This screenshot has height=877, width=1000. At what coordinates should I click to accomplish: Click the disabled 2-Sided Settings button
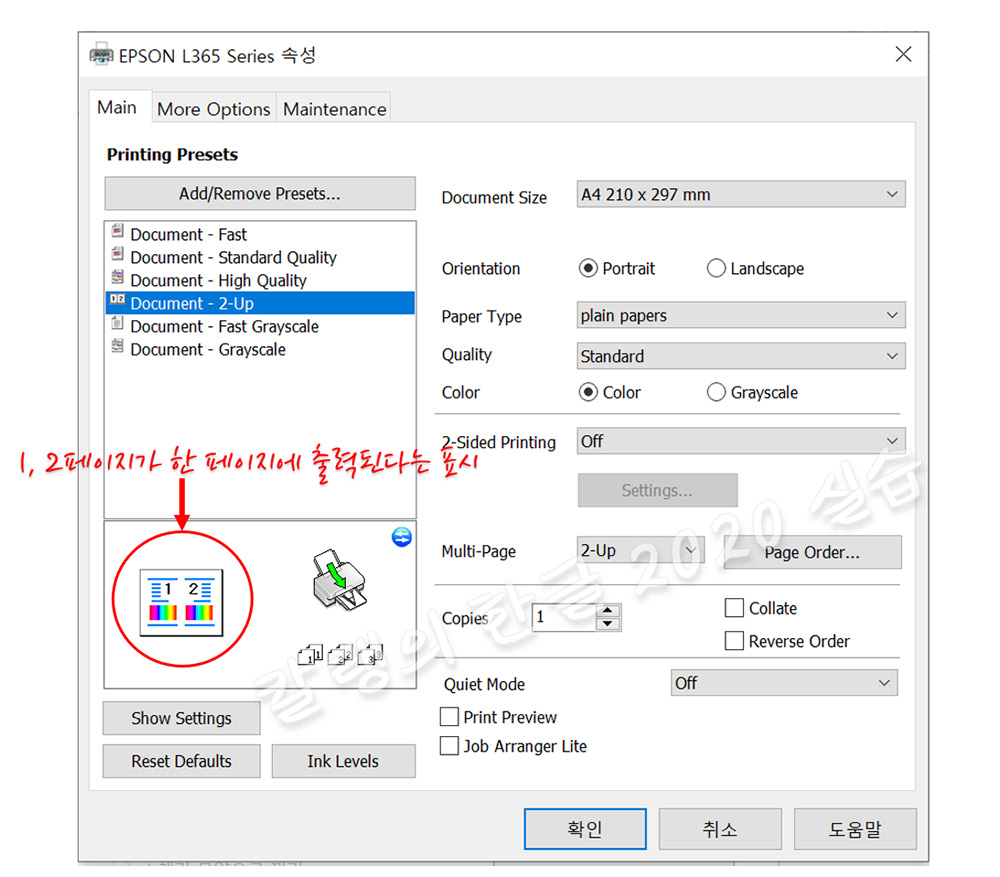pyautogui.click(x=658, y=490)
